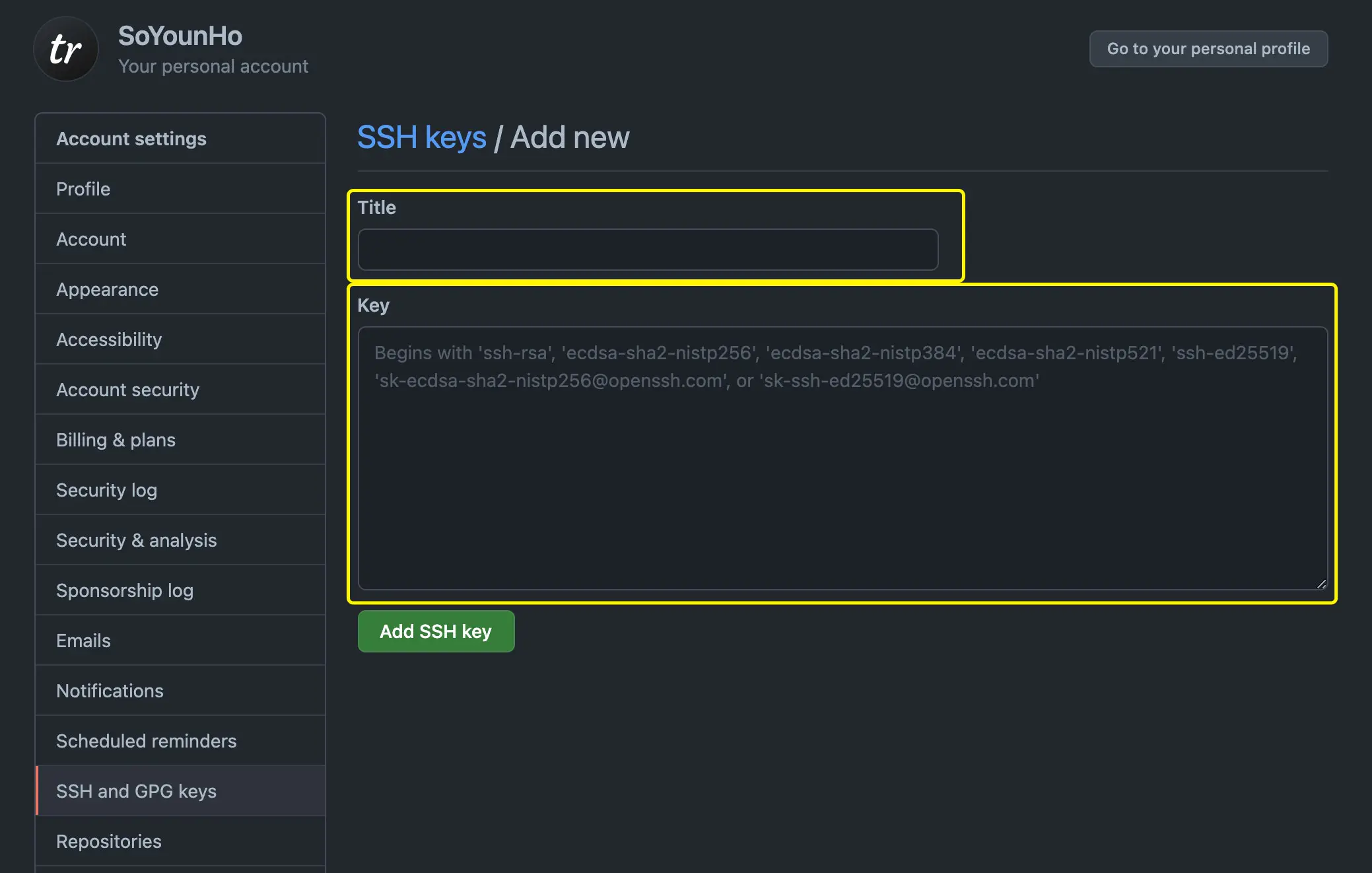Open Notifications settings
Image resolution: width=1372 pixels, height=873 pixels.
coord(110,691)
